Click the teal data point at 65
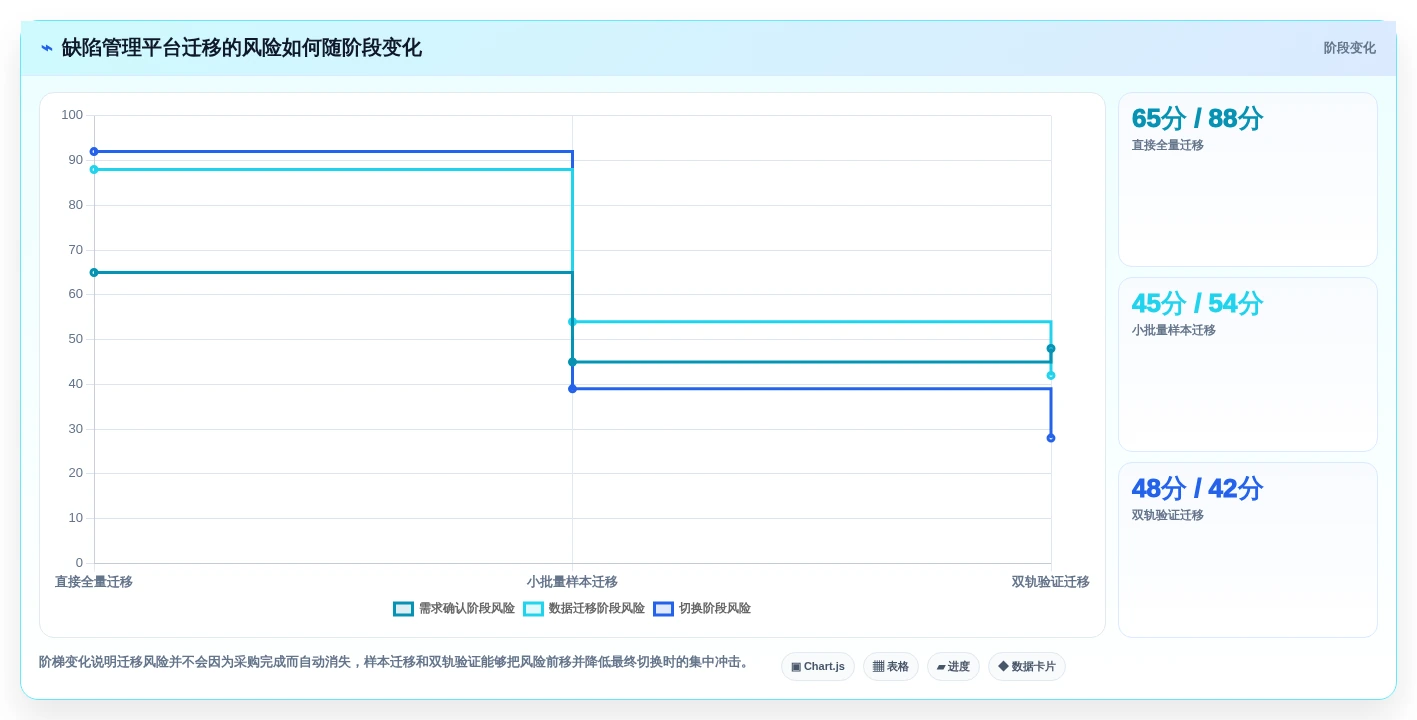Image resolution: width=1417 pixels, height=720 pixels. (94, 272)
